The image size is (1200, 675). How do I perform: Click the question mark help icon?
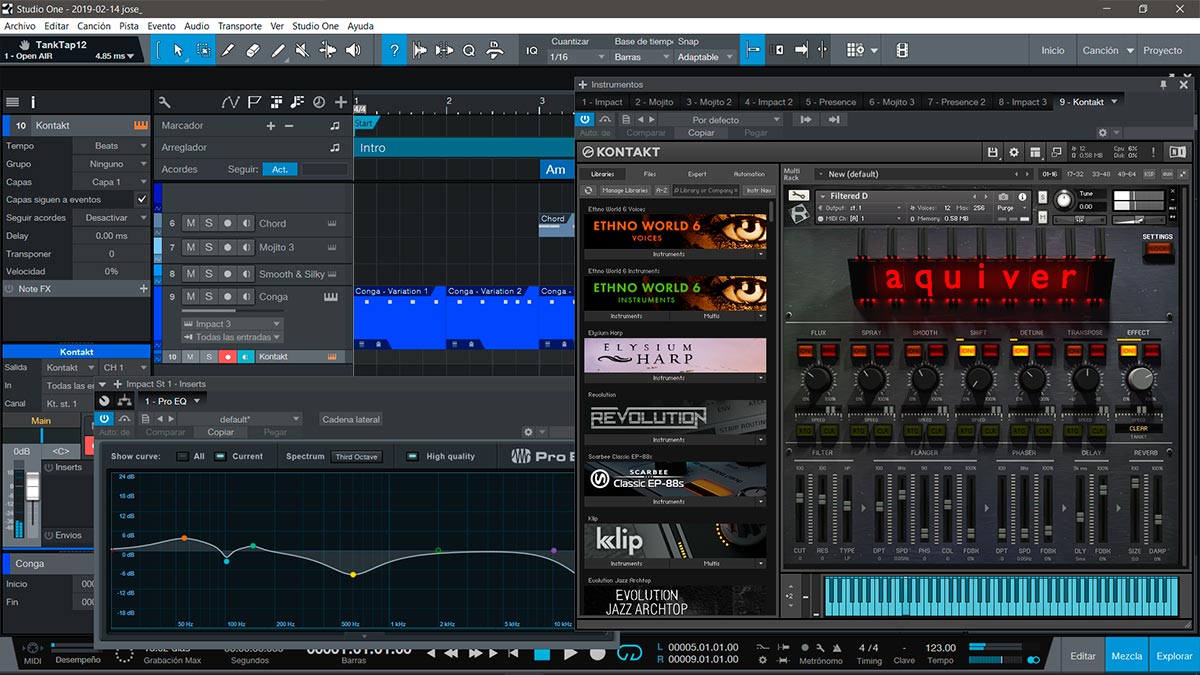point(395,50)
